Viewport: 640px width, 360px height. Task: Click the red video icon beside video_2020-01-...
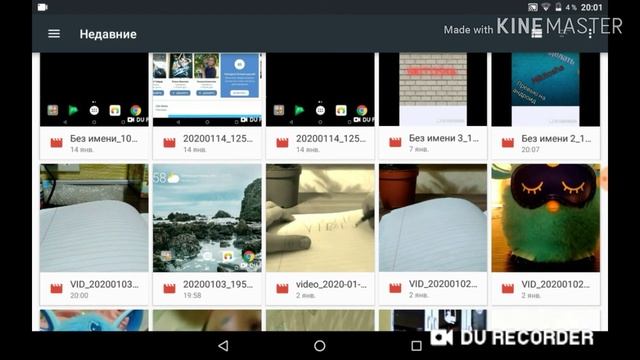coord(282,289)
